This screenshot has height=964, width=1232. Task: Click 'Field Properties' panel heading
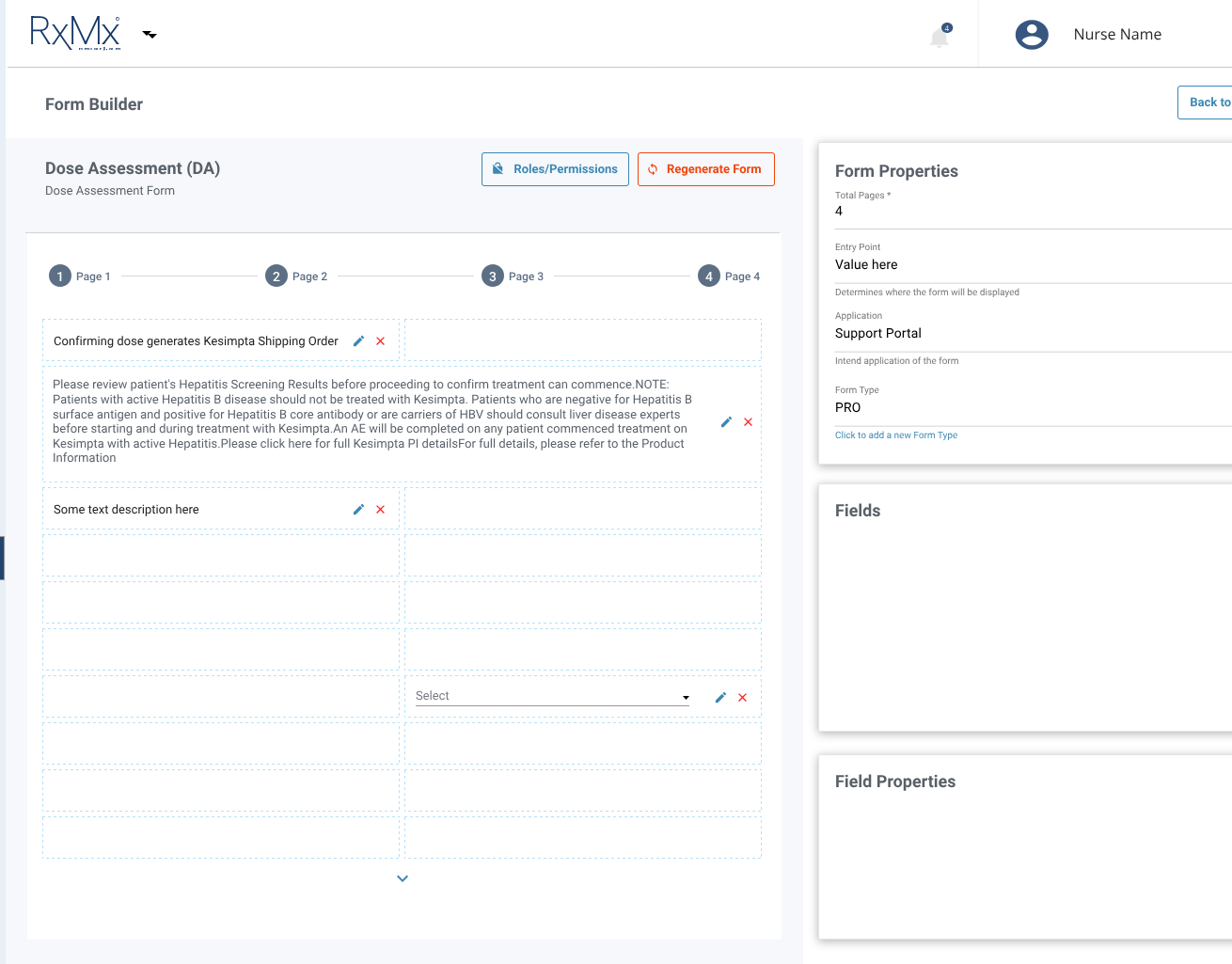click(x=895, y=782)
